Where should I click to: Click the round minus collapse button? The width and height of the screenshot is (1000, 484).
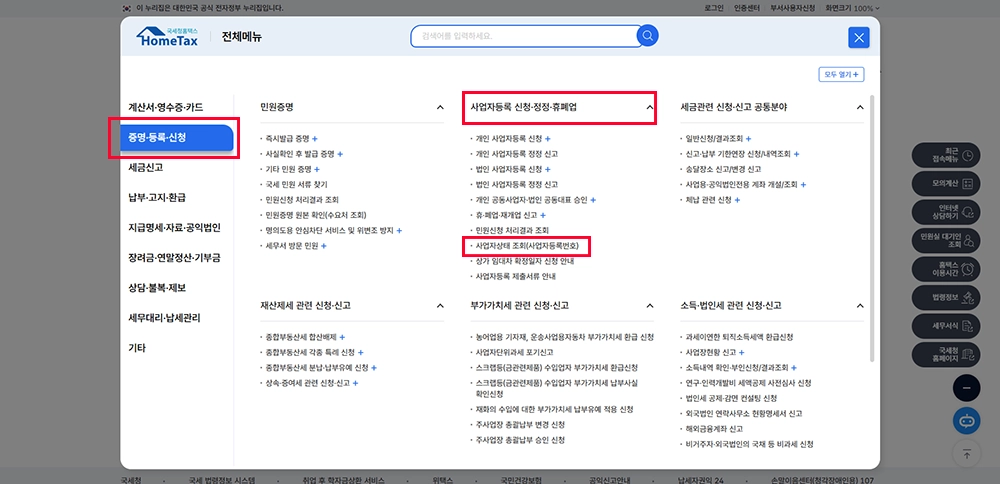point(966,388)
